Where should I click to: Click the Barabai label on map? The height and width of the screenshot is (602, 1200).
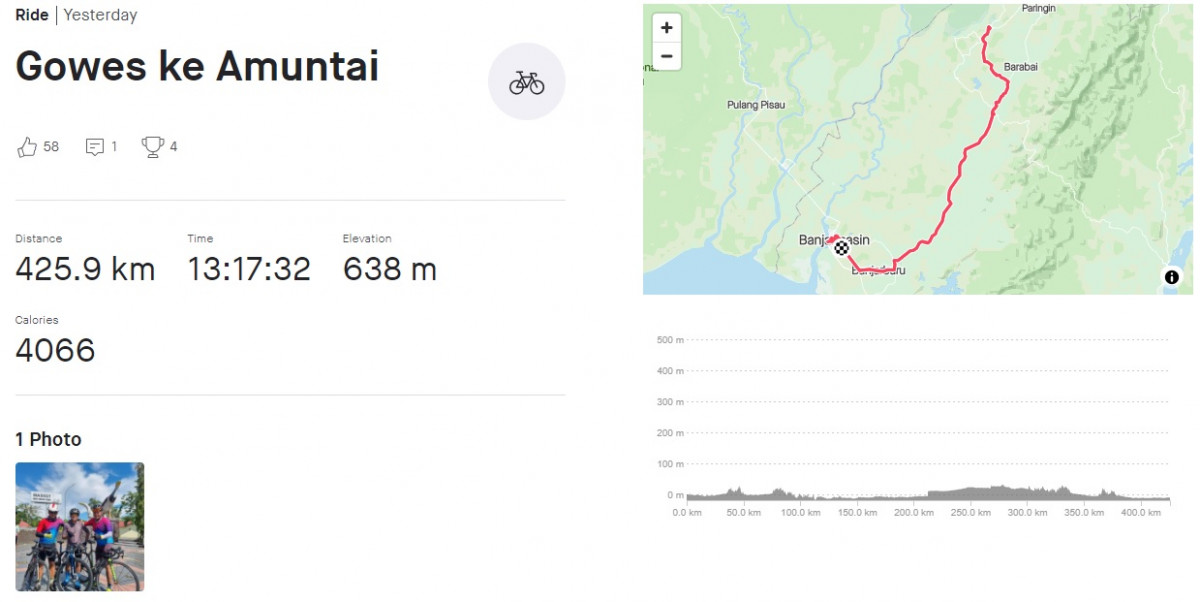pos(1021,67)
